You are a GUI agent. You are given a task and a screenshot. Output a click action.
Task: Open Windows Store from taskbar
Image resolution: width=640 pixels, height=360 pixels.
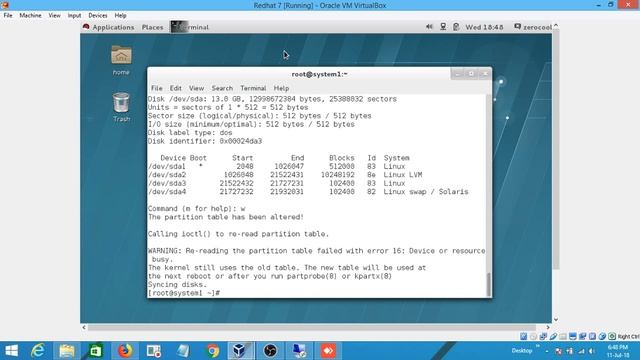96,351
